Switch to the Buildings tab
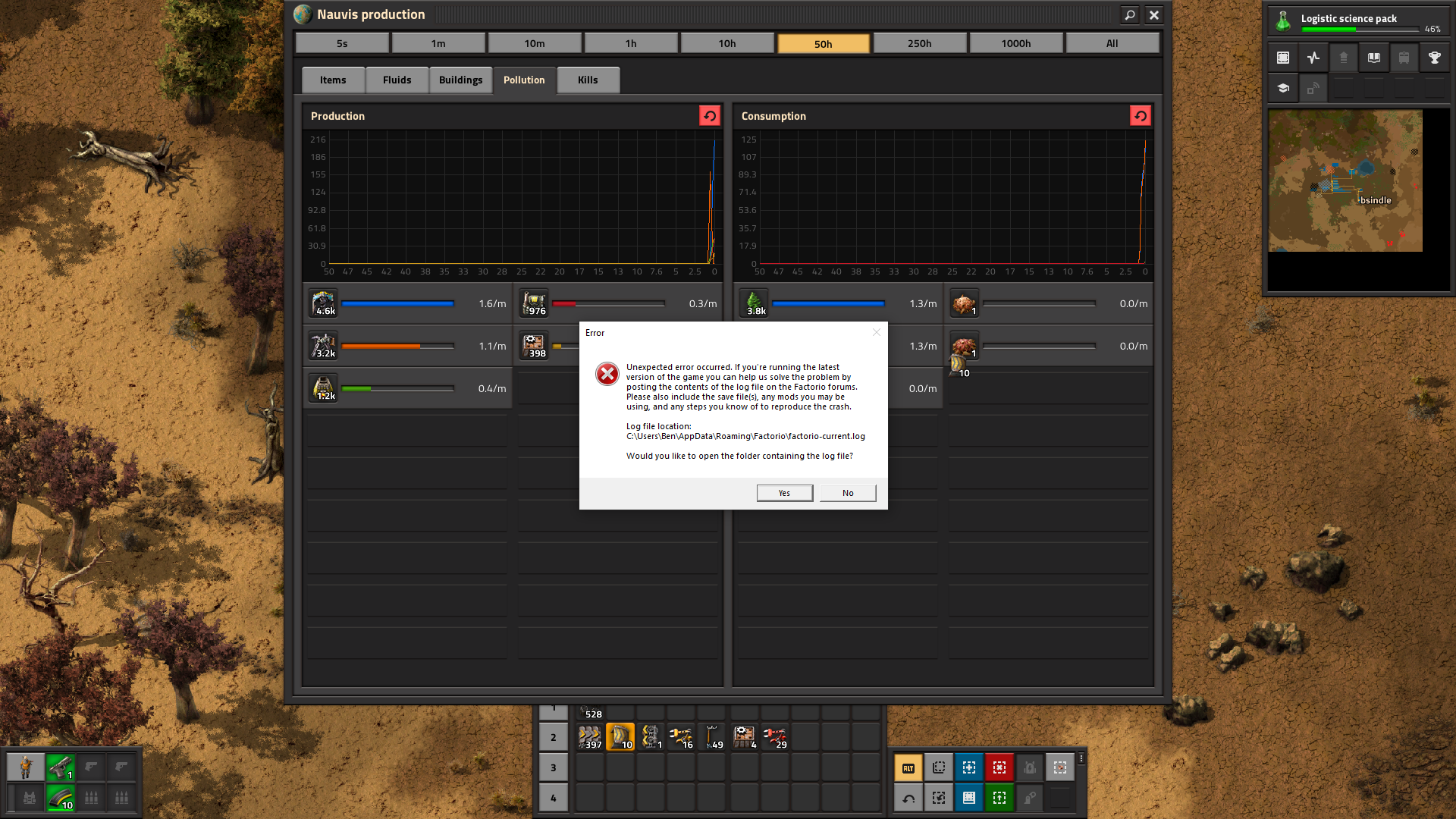 point(460,80)
